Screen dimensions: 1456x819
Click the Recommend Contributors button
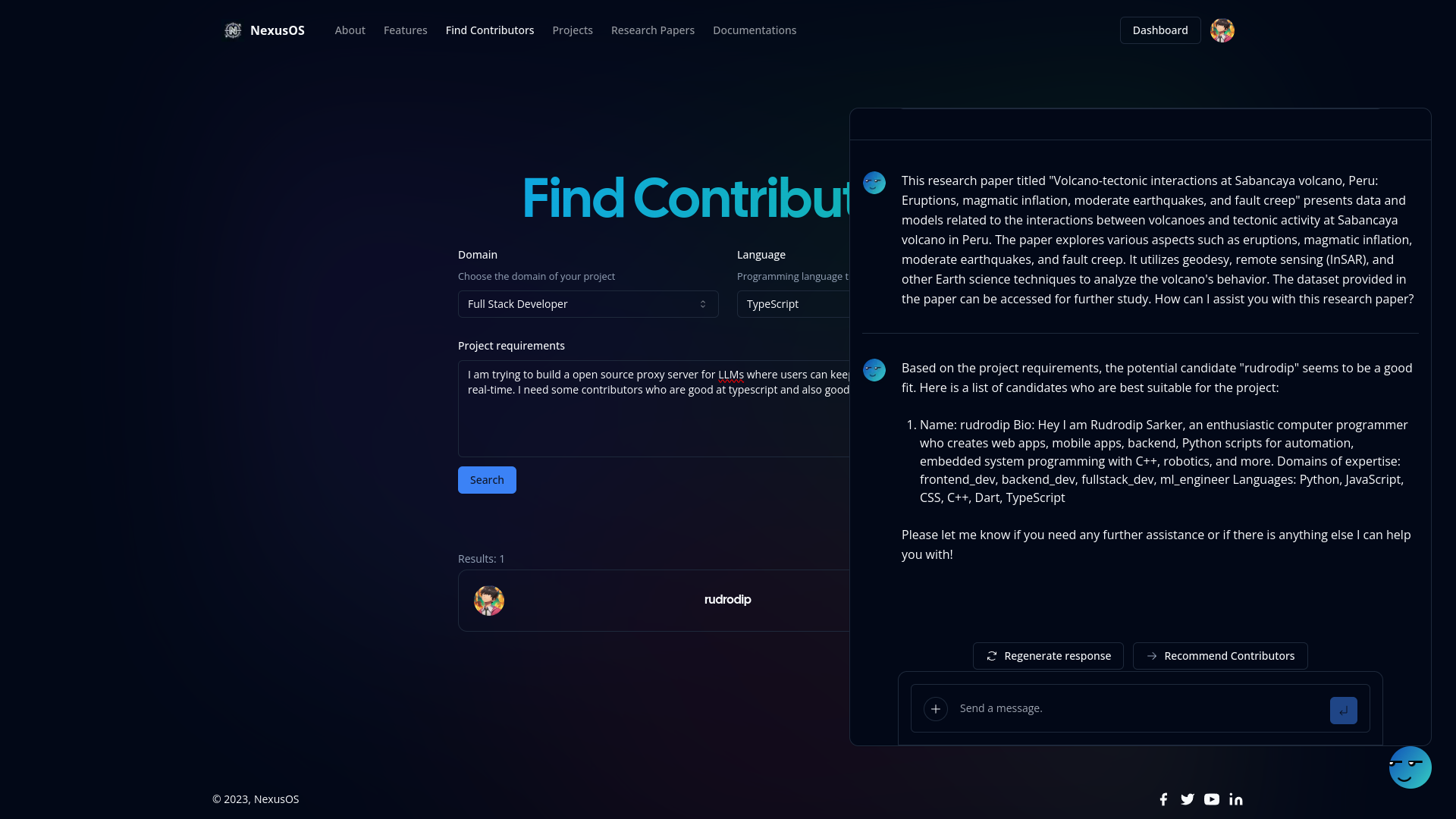pos(1220,655)
